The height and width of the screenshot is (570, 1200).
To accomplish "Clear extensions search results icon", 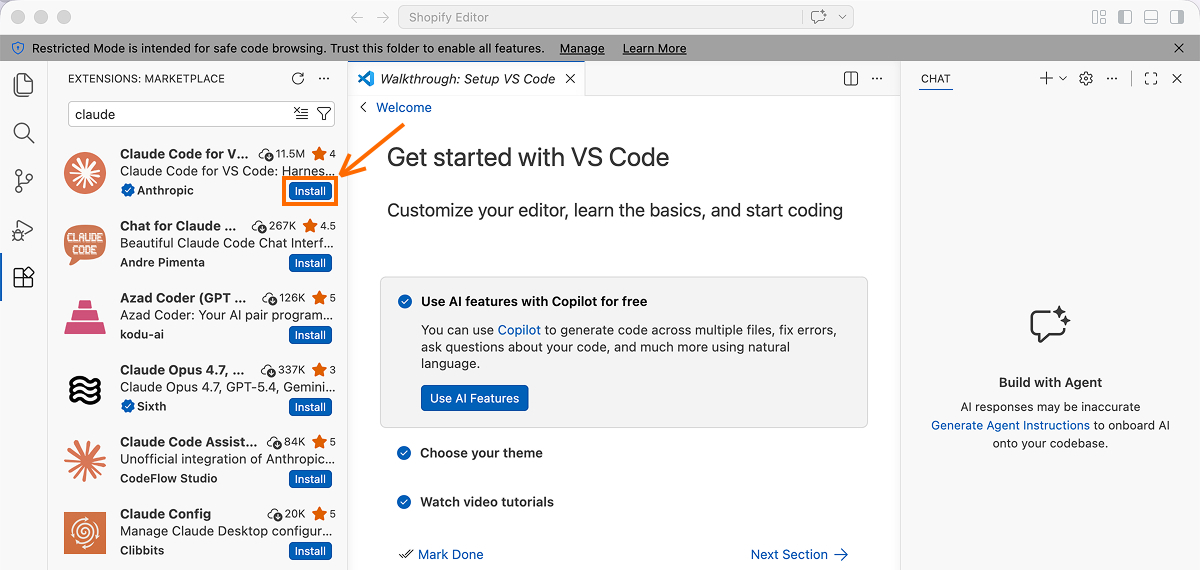I will [x=301, y=114].
